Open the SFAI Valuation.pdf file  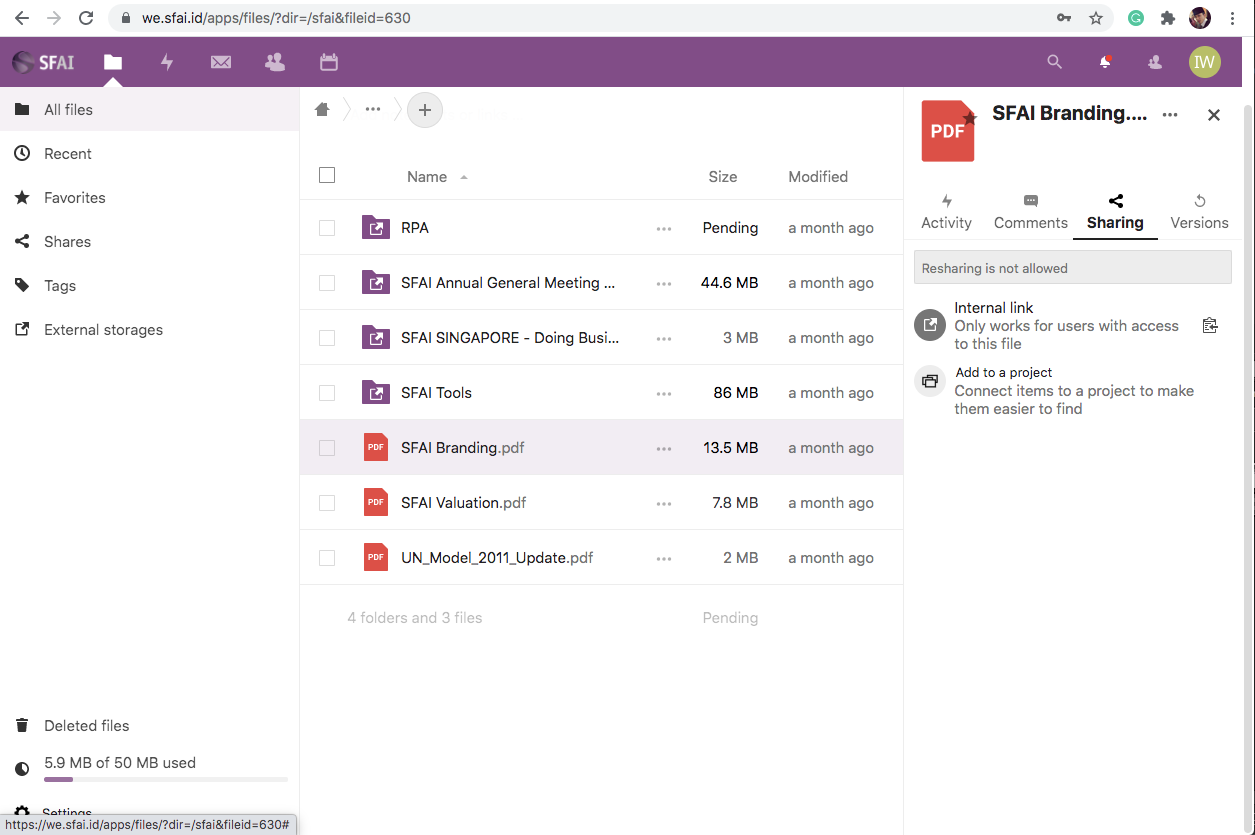click(463, 503)
